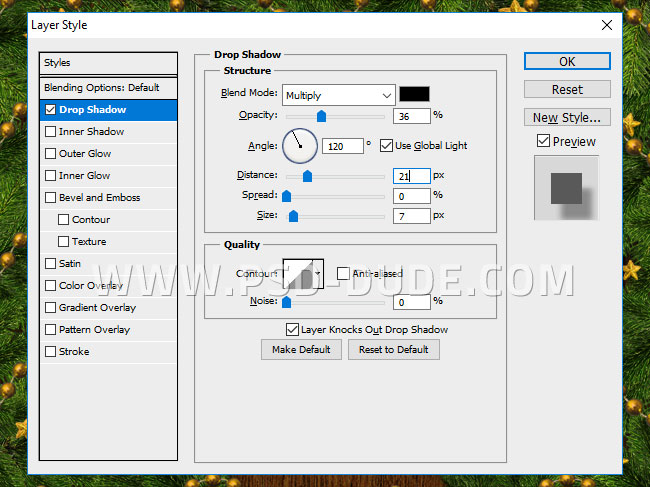Click the Angle value field
Image resolution: width=650 pixels, height=487 pixels.
[x=343, y=146]
